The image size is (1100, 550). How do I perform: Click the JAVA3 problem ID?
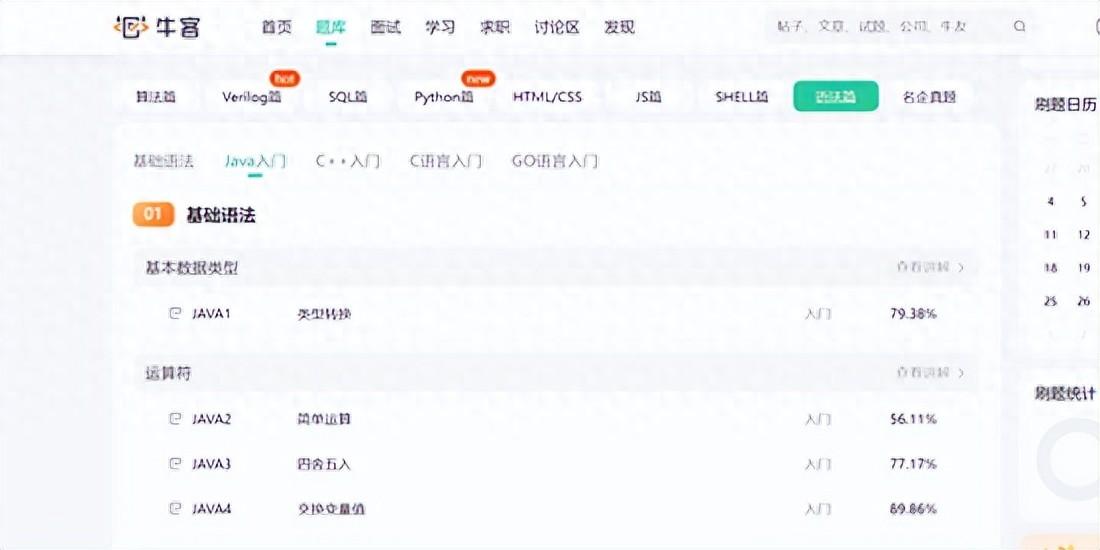pos(211,464)
